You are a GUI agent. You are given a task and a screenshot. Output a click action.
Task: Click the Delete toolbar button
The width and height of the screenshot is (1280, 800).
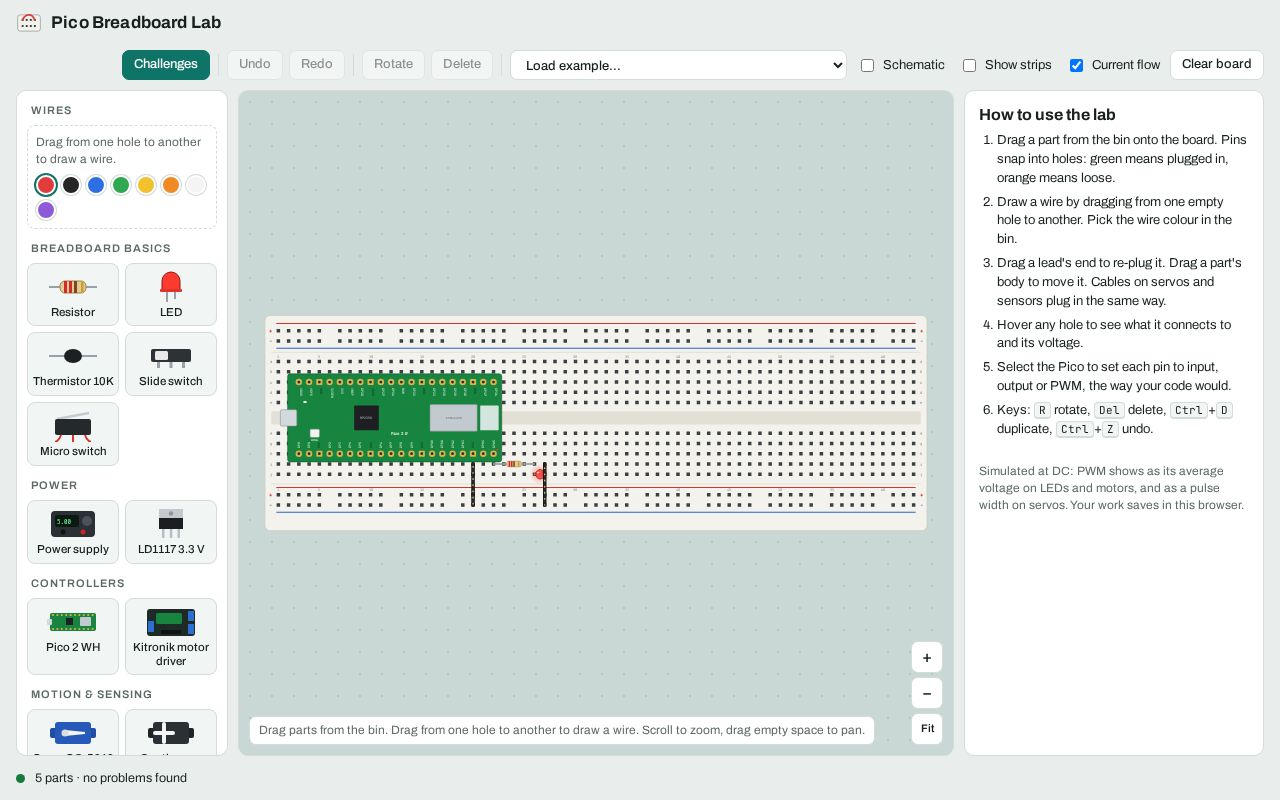point(462,64)
